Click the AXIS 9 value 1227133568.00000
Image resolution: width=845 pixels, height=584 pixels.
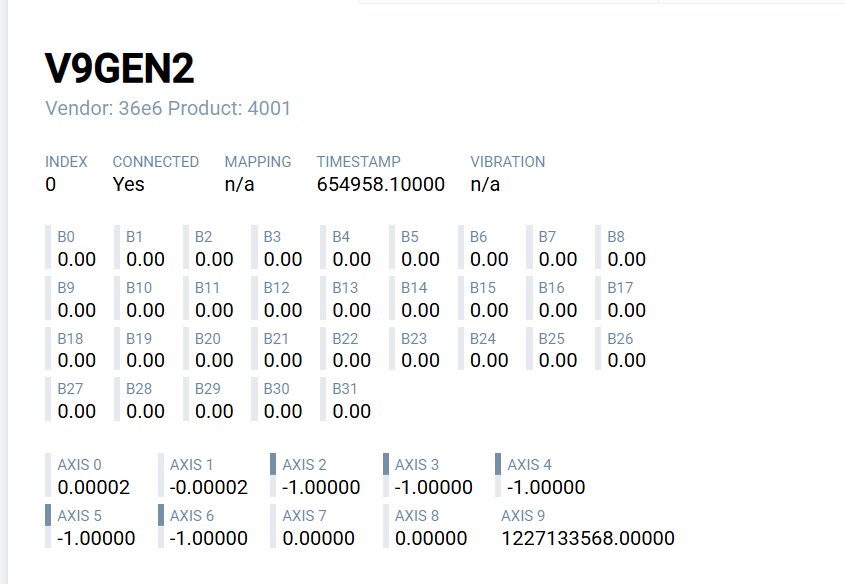[x=588, y=539]
